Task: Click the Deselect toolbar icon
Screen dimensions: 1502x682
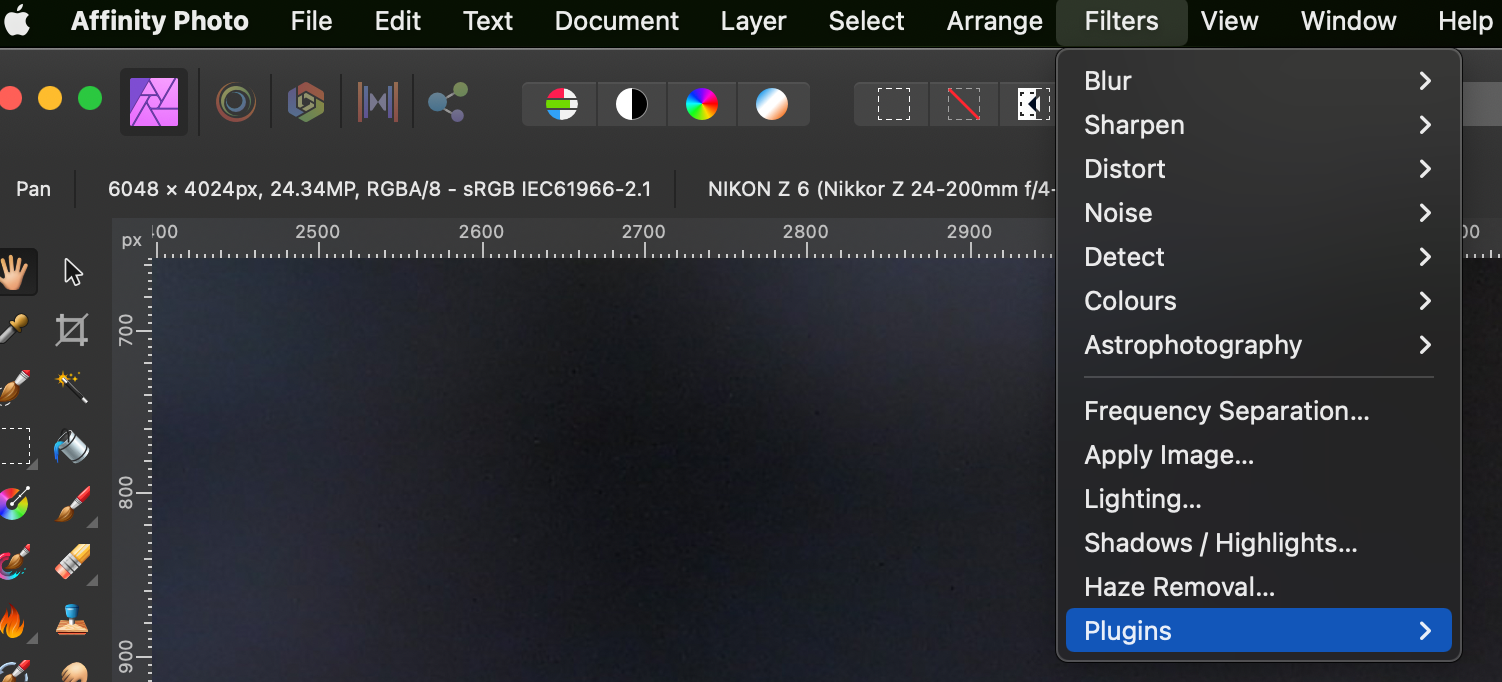Action: tap(963, 104)
